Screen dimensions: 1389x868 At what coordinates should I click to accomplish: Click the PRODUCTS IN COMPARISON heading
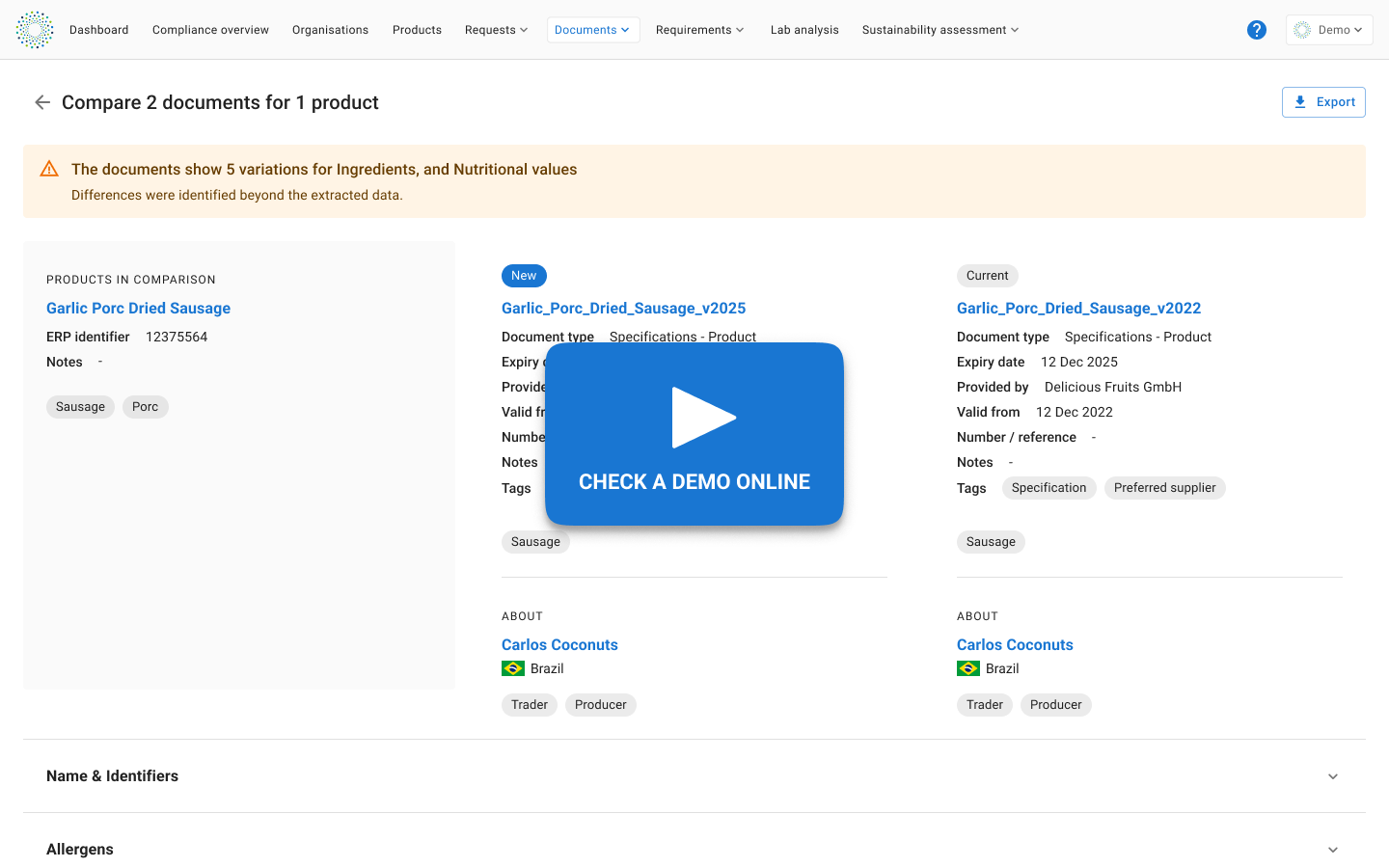[x=131, y=280]
